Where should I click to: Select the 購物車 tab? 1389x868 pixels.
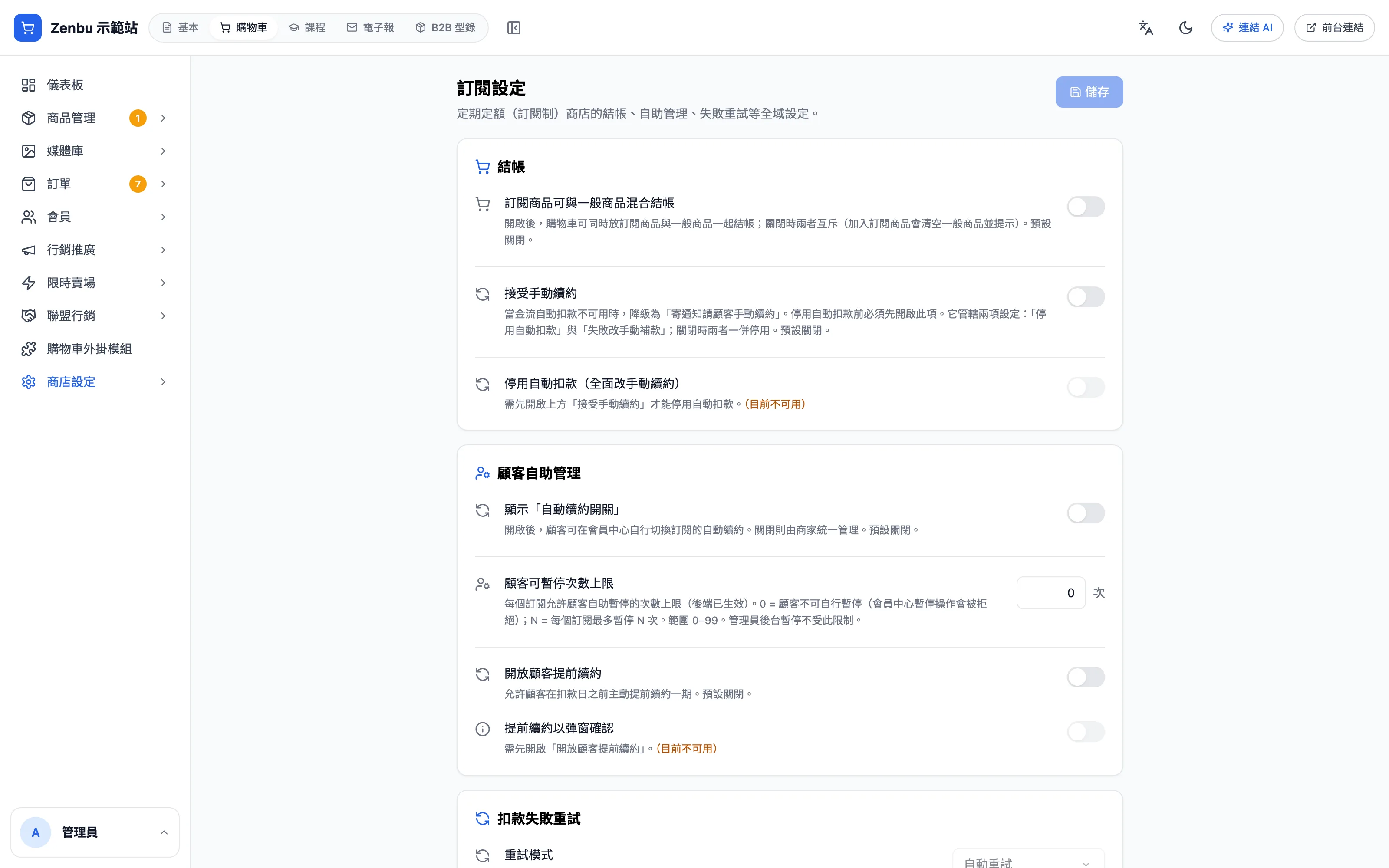click(x=244, y=27)
